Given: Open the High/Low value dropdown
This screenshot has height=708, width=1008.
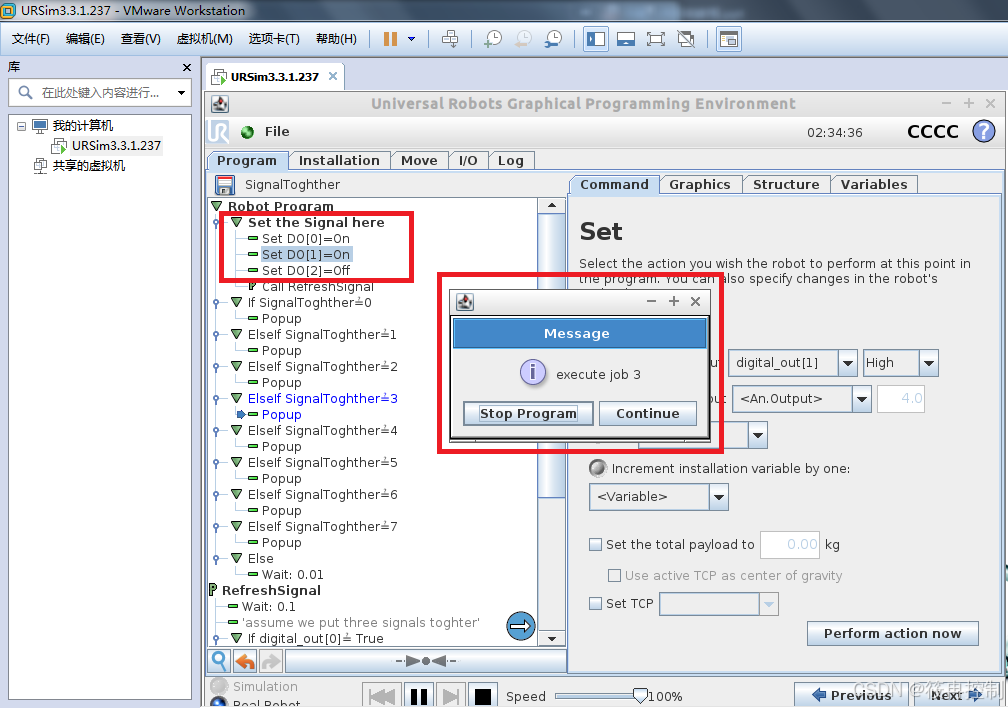Looking at the screenshot, I should click(x=928, y=363).
